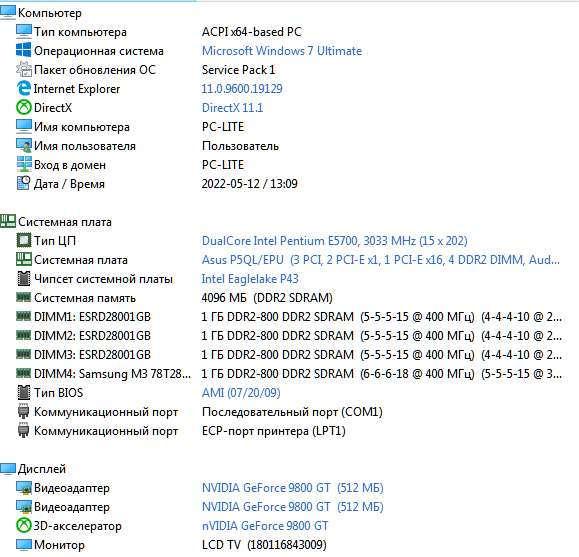The image size is (579, 557).
Task: Click the Windows logo beside Операционная система
Action: pyautogui.click(x=24, y=50)
